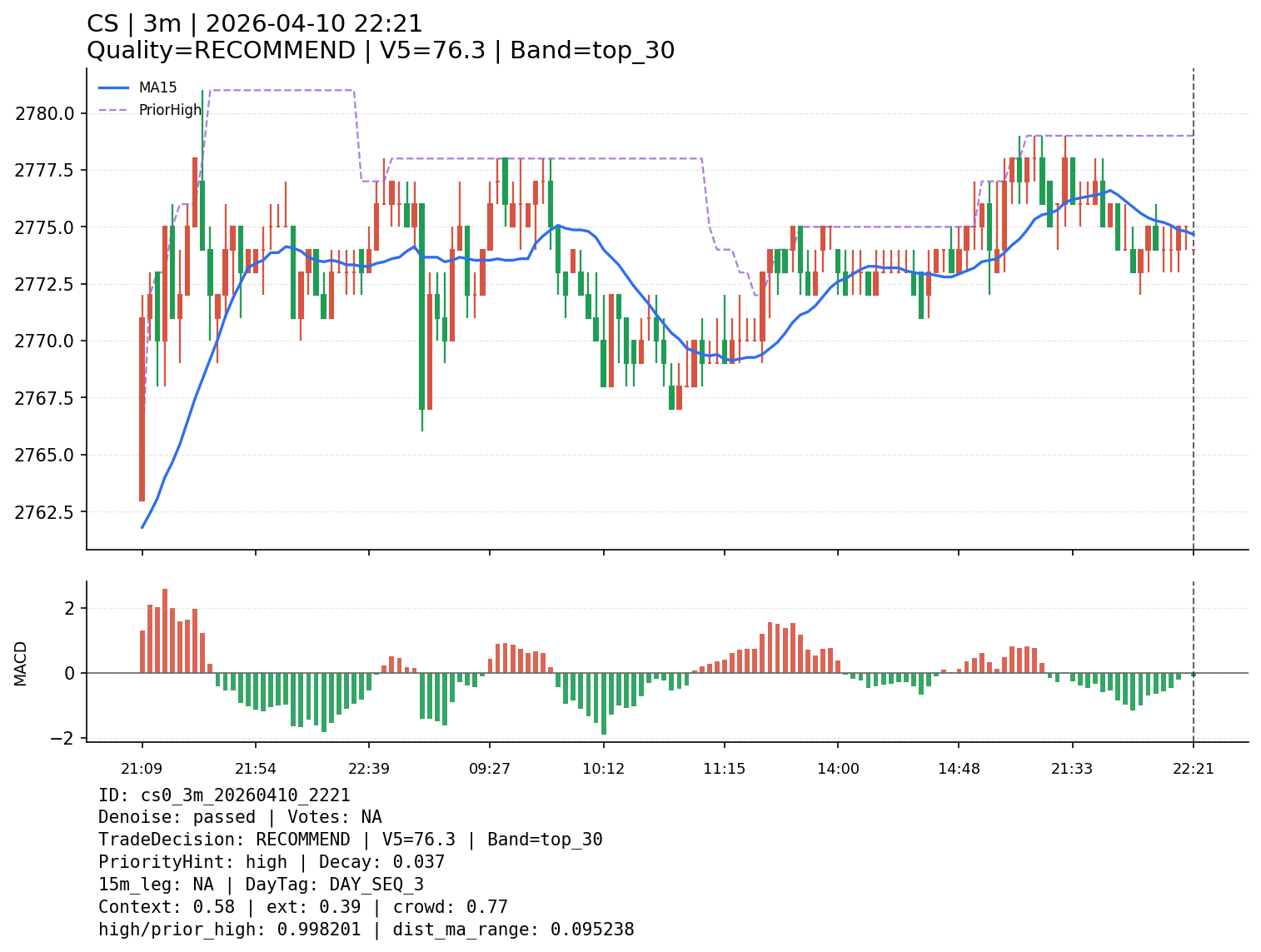Click the PriorityHint: high text line
The image size is (1261, 952).
[x=271, y=862]
